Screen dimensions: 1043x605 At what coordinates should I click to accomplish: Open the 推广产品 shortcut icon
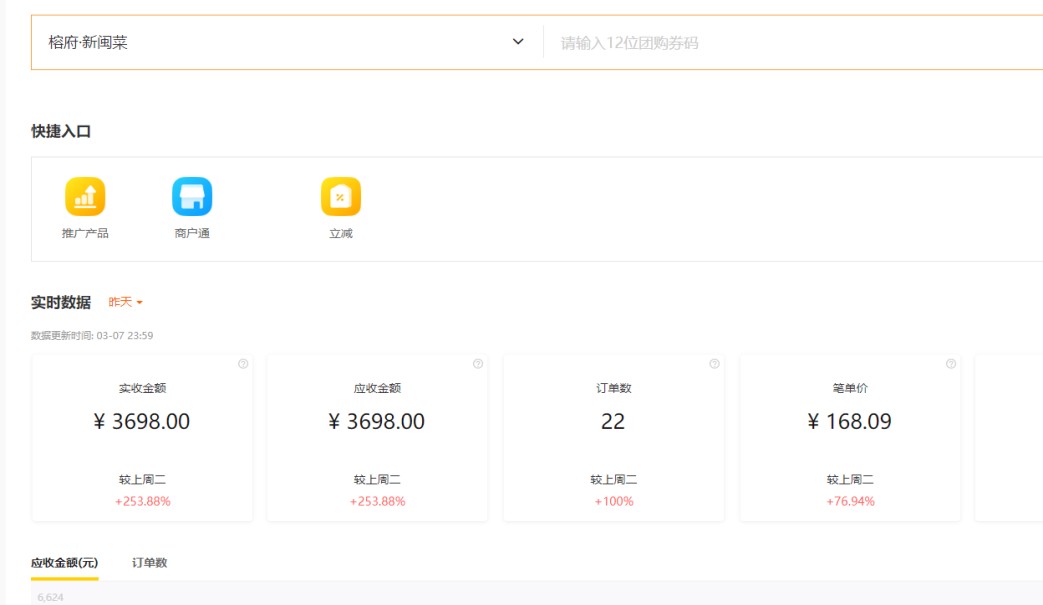click(x=85, y=197)
